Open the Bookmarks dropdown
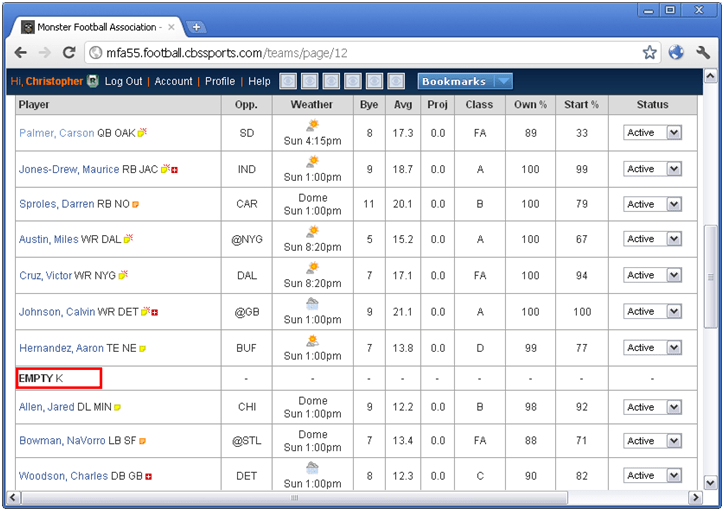724x511 pixels. click(x=465, y=81)
